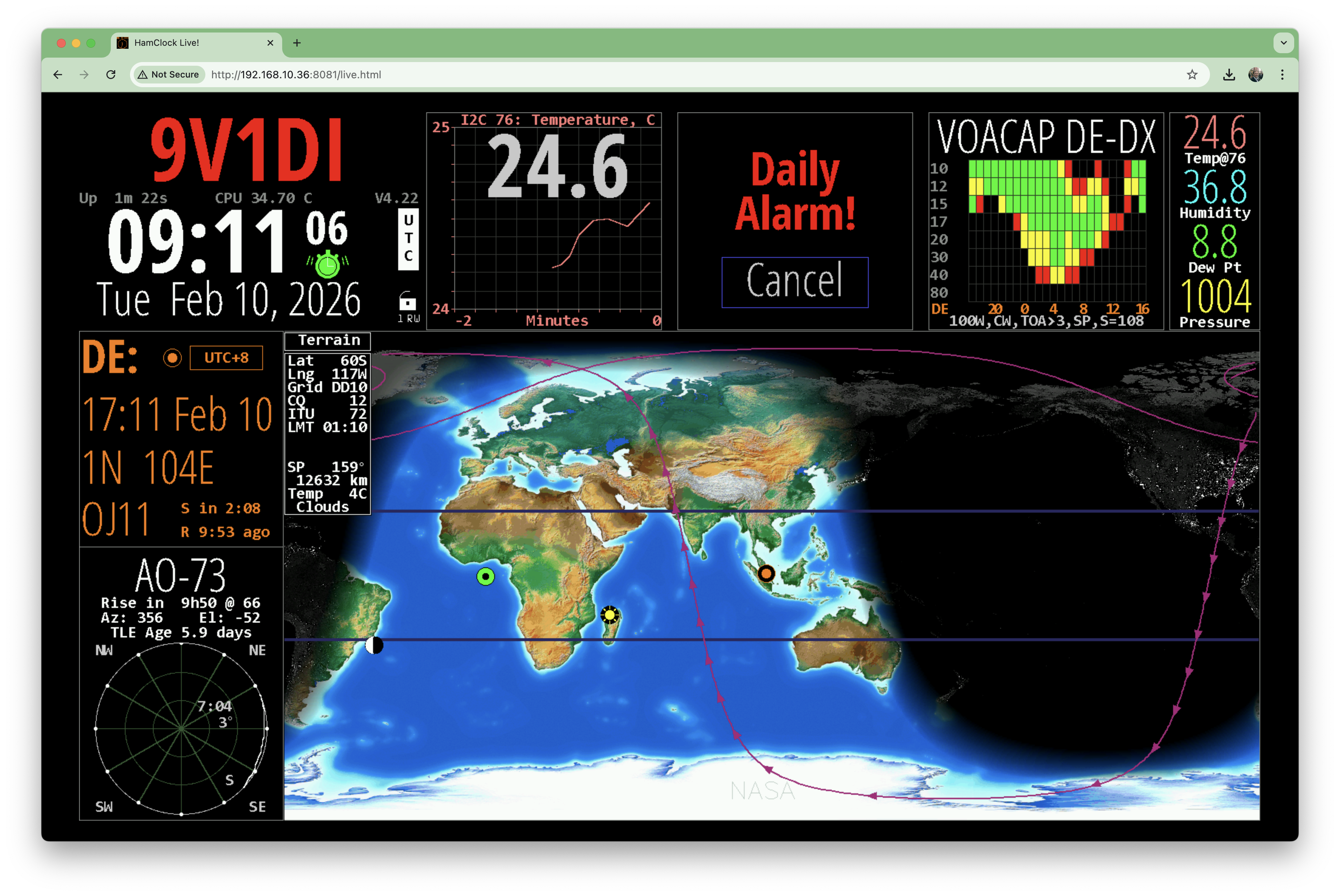Toggle the DE circle indicator

[172, 358]
